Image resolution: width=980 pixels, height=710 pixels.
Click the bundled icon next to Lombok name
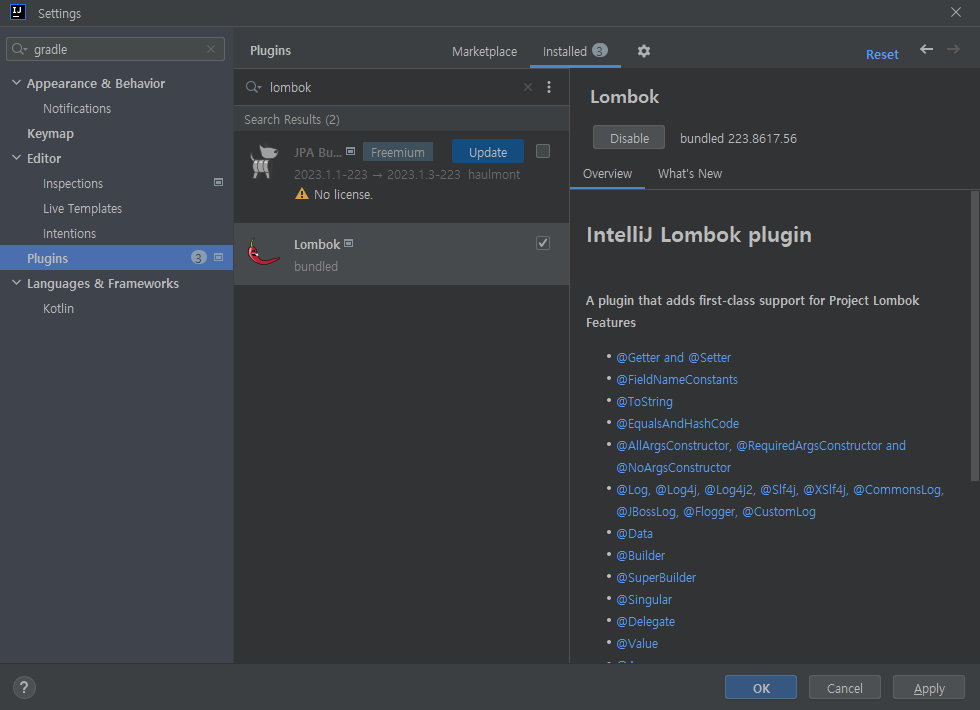click(x=349, y=243)
